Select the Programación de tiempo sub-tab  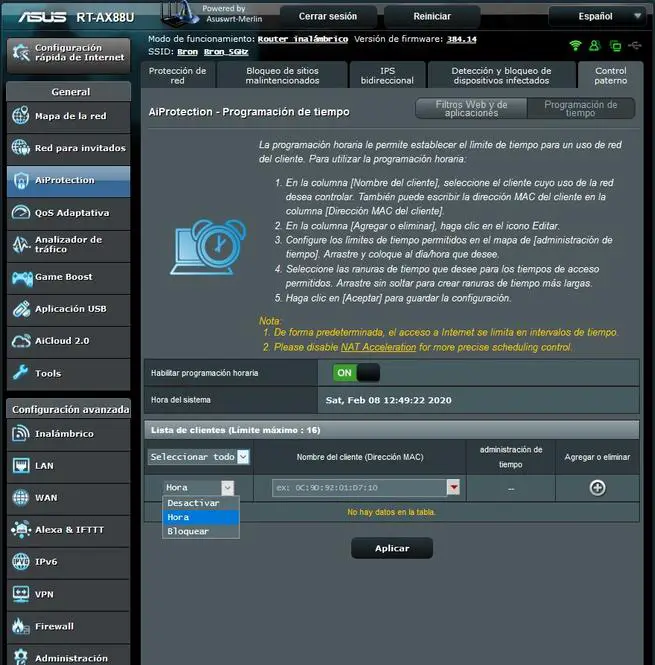click(580, 109)
